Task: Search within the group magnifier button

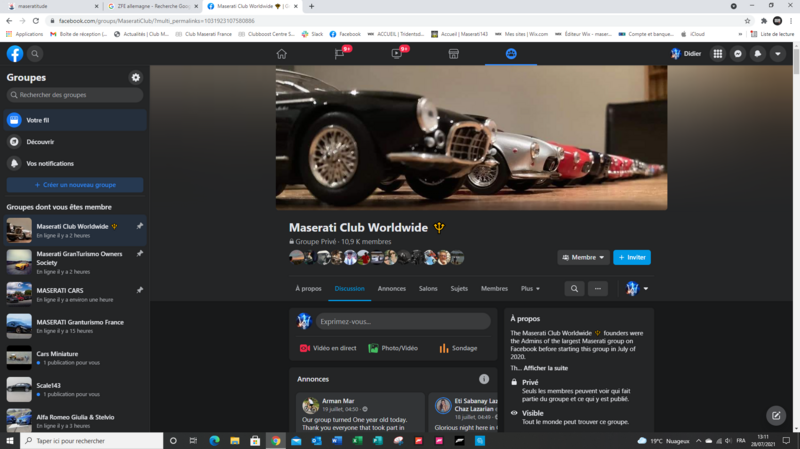Action: click(574, 289)
